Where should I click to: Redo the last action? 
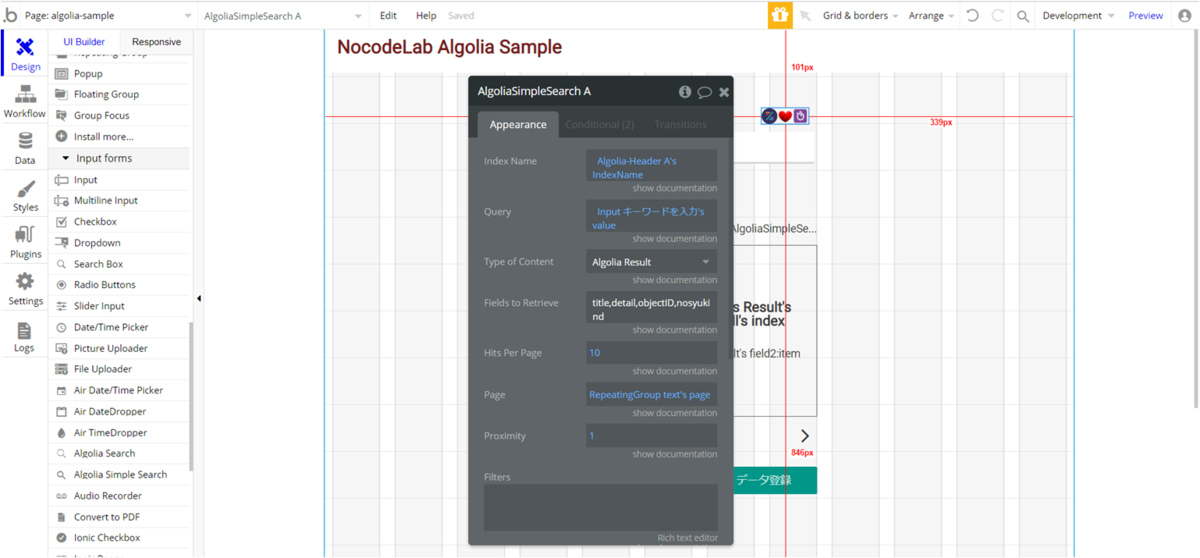tap(997, 16)
